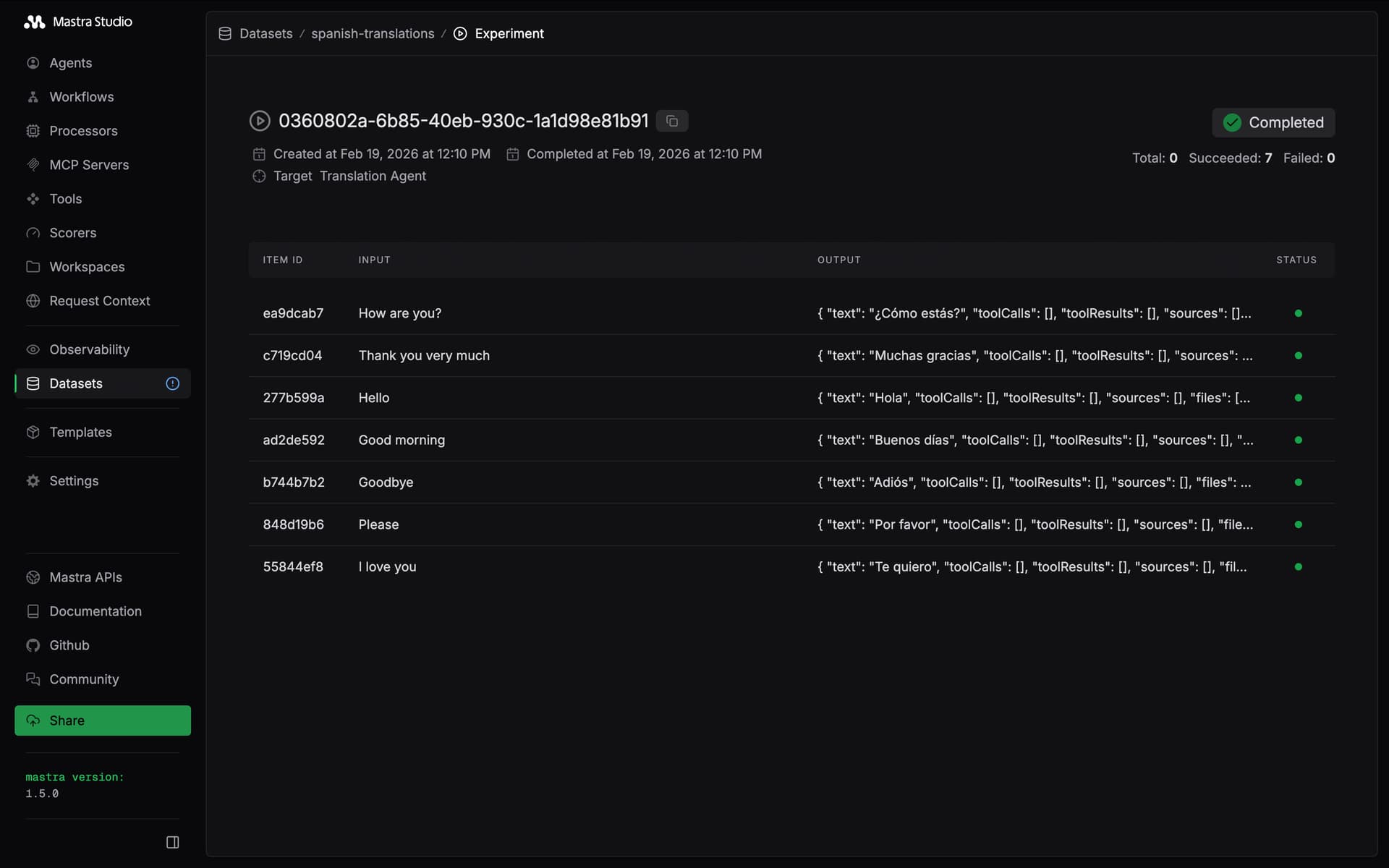This screenshot has height=868, width=1389.
Task: Open the Agents section icon
Action: click(x=33, y=63)
